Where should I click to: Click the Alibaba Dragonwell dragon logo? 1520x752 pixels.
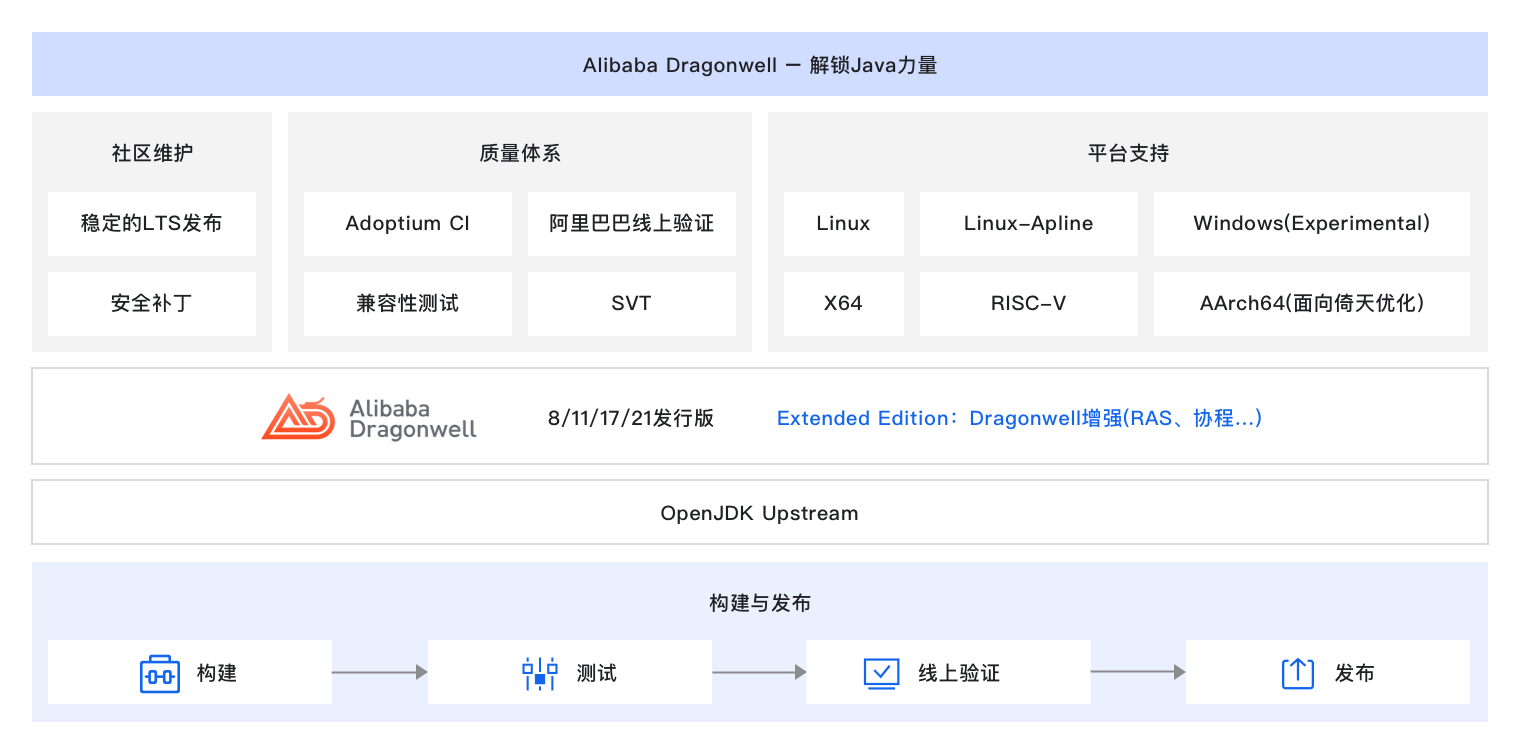tap(297, 417)
